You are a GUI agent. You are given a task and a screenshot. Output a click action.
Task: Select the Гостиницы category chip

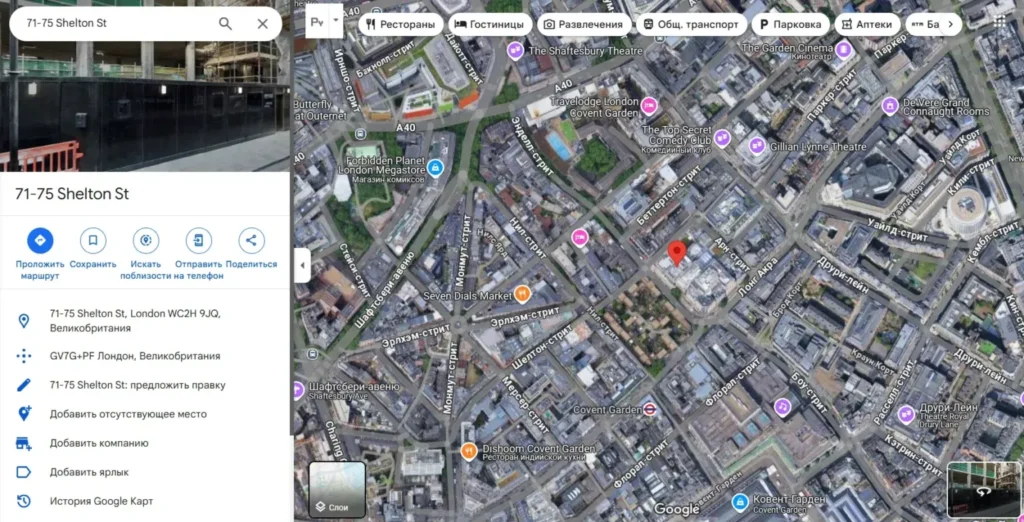coord(488,24)
